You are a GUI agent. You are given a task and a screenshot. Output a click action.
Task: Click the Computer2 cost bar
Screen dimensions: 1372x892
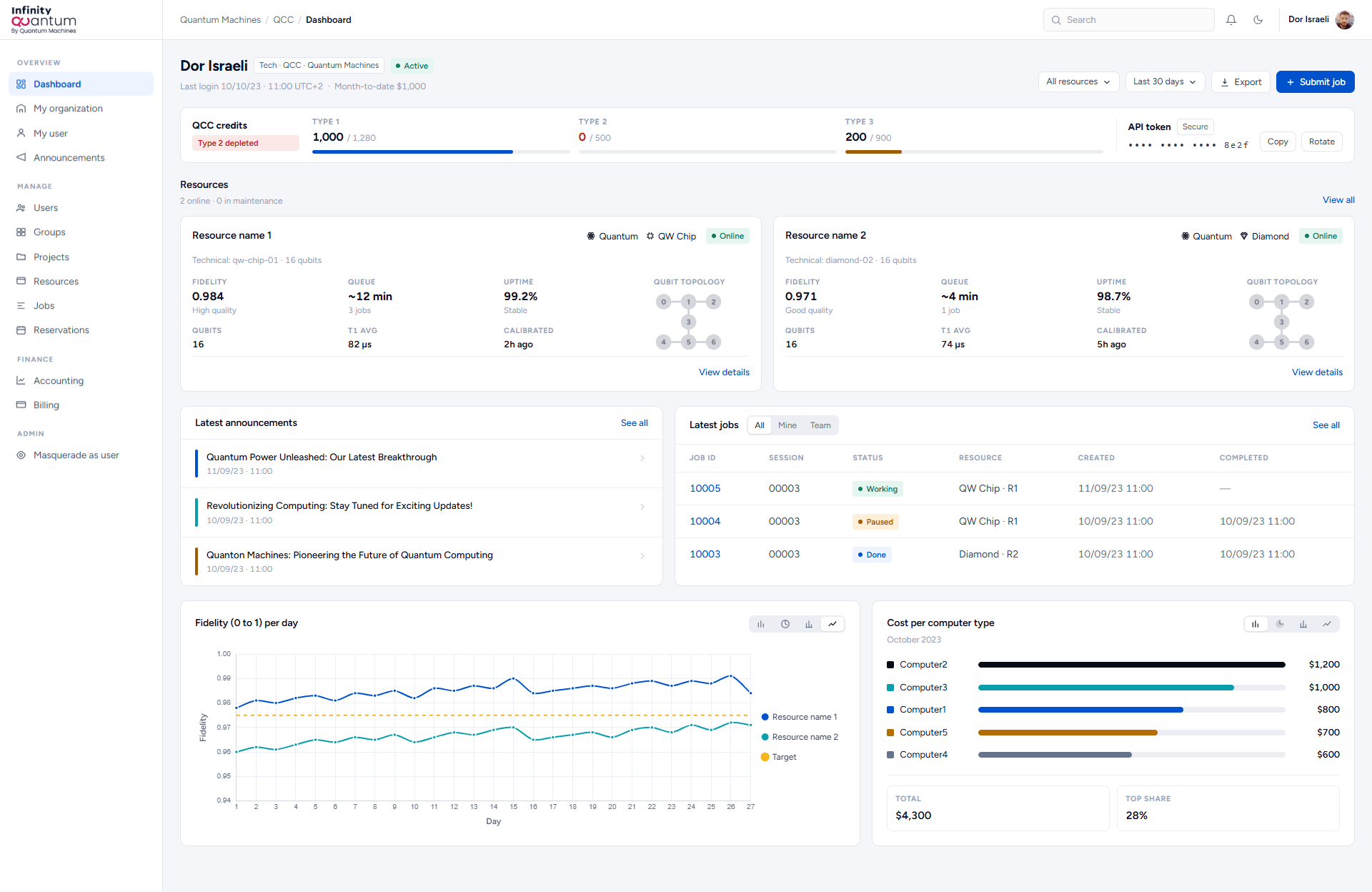1131,665
